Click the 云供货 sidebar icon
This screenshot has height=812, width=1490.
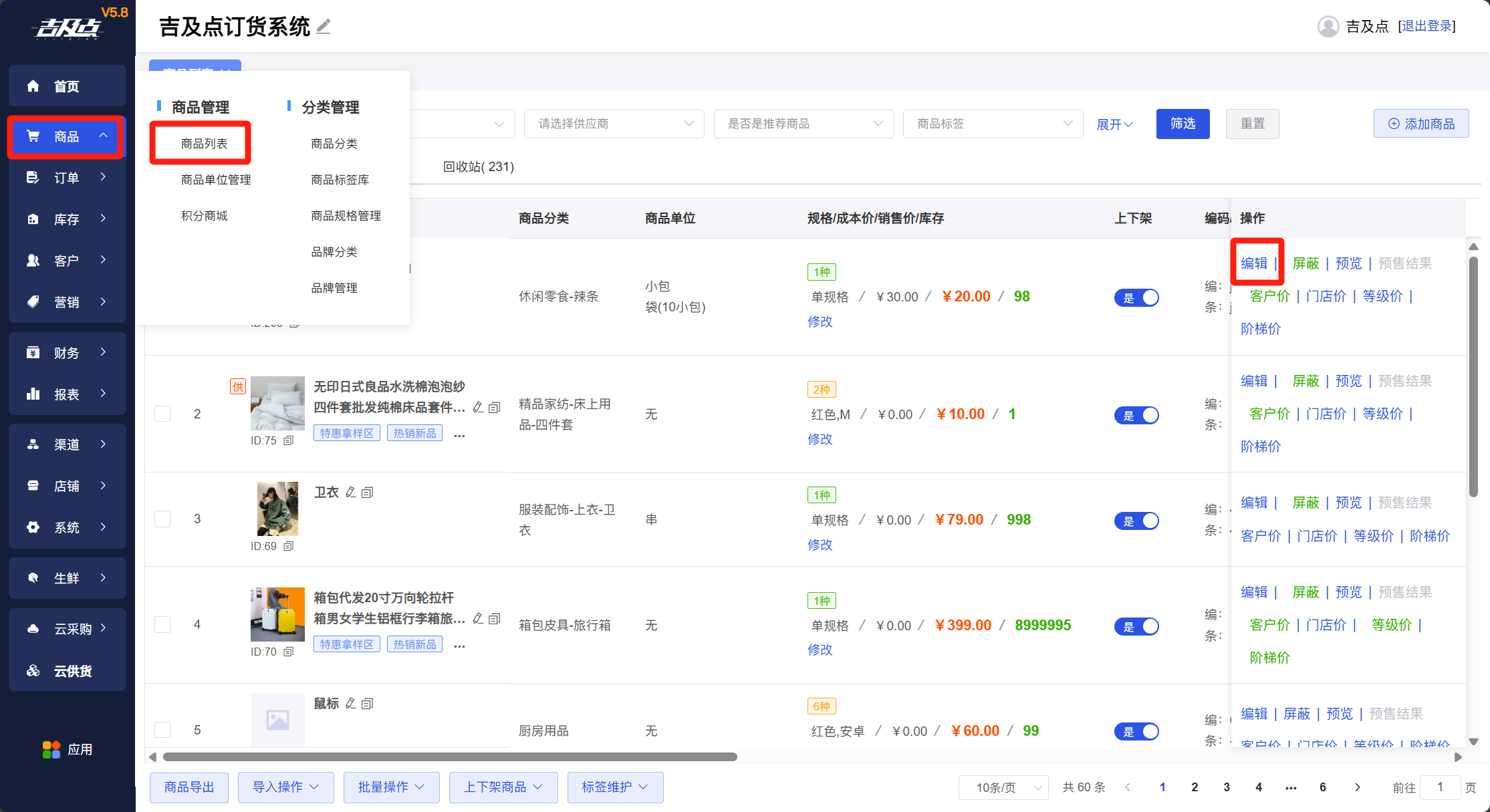click(x=33, y=671)
